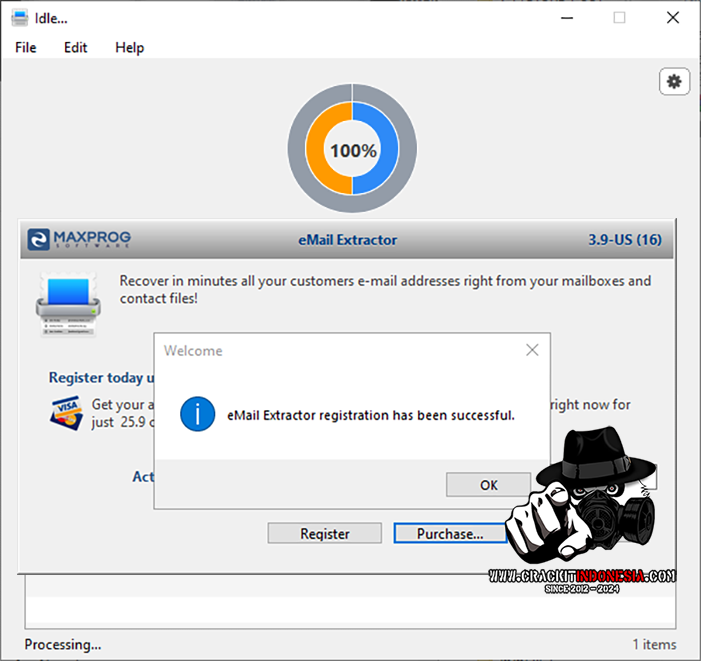Open the Edit menu
The width and height of the screenshot is (701, 661).
point(76,47)
